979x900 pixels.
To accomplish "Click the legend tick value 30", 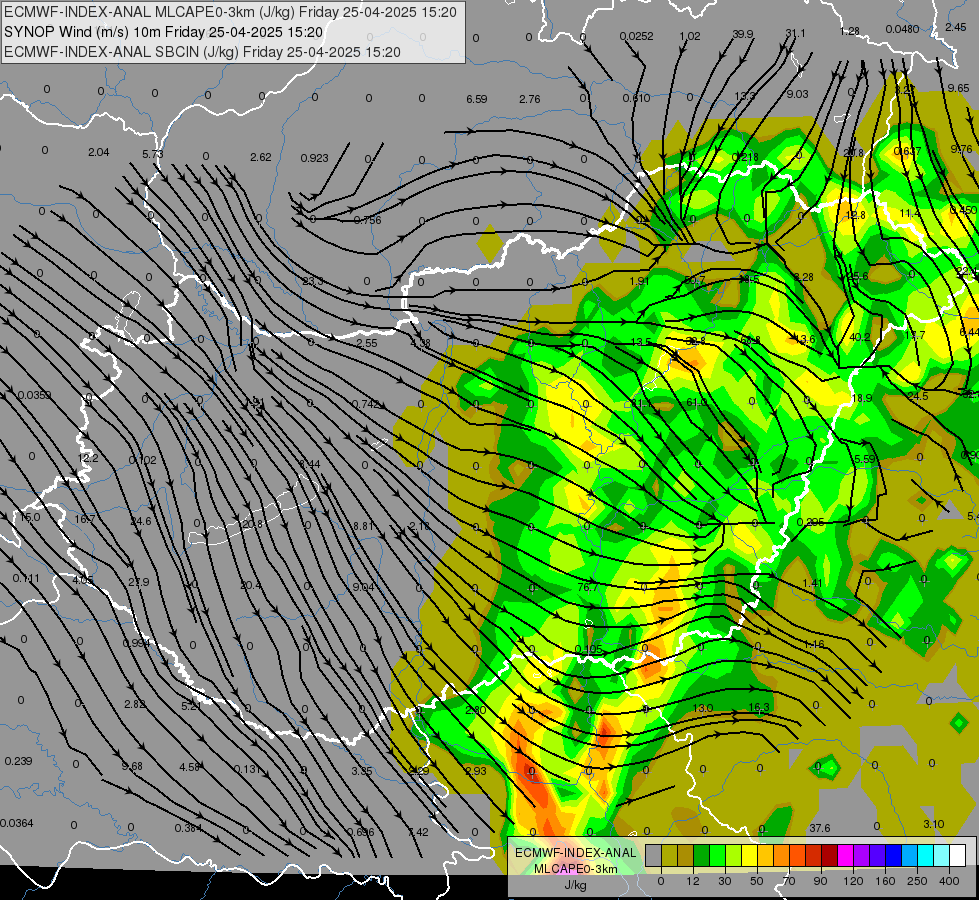I will pyautogui.click(x=725, y=881).
